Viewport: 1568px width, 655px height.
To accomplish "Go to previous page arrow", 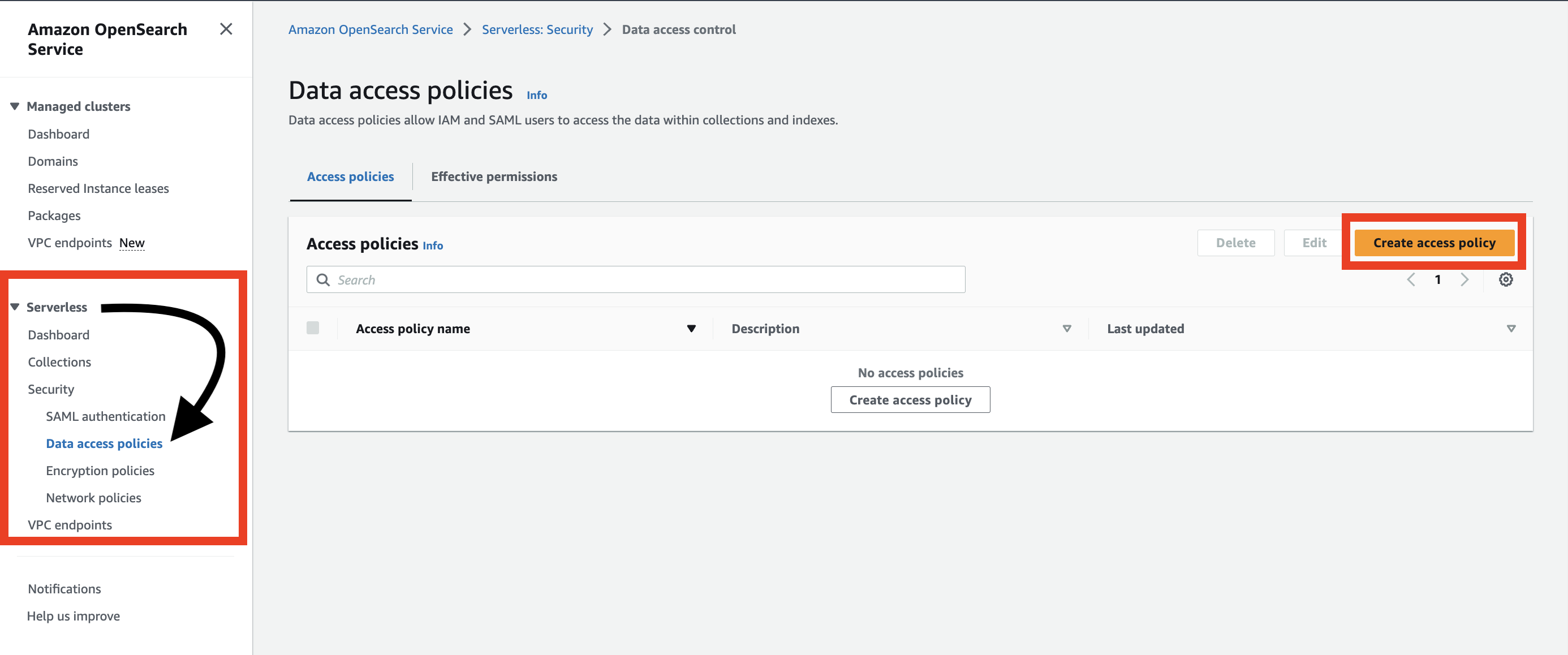I will click(1411, 279).
